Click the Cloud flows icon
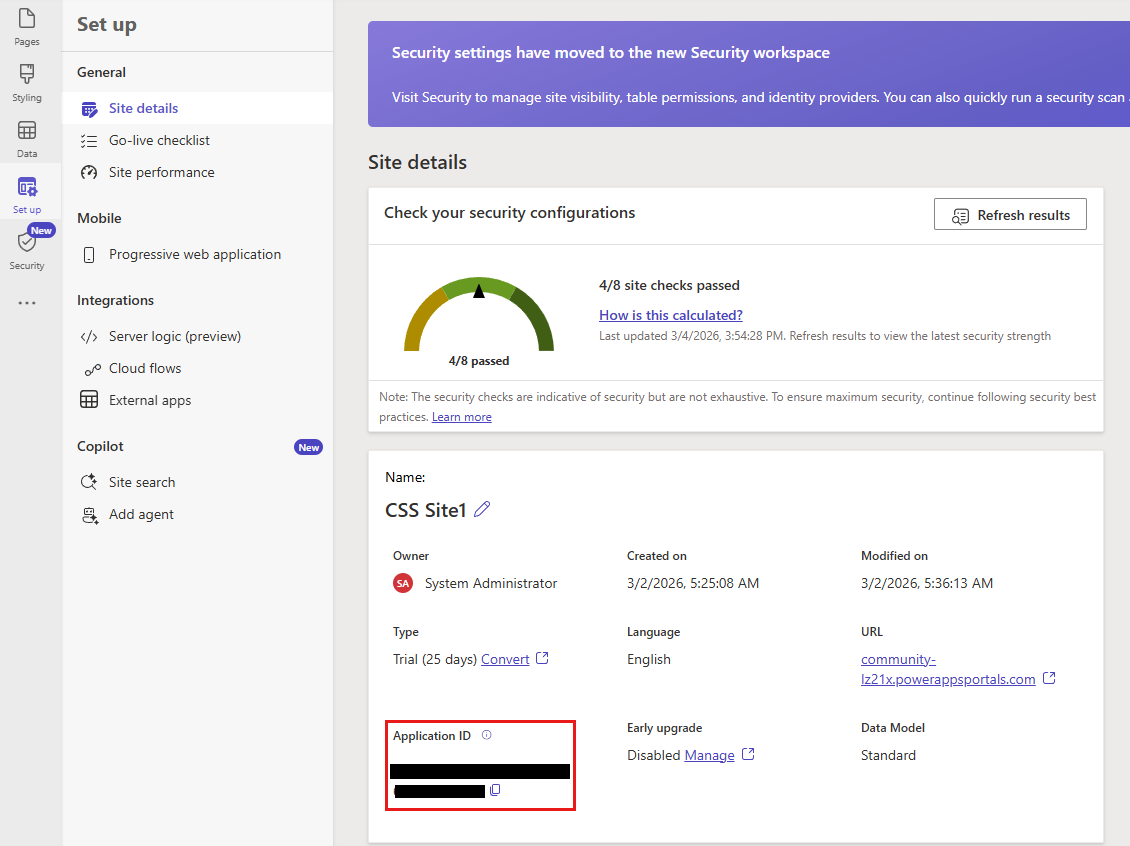This screenshot has width=1130, height=846. (x=92, y=370)
